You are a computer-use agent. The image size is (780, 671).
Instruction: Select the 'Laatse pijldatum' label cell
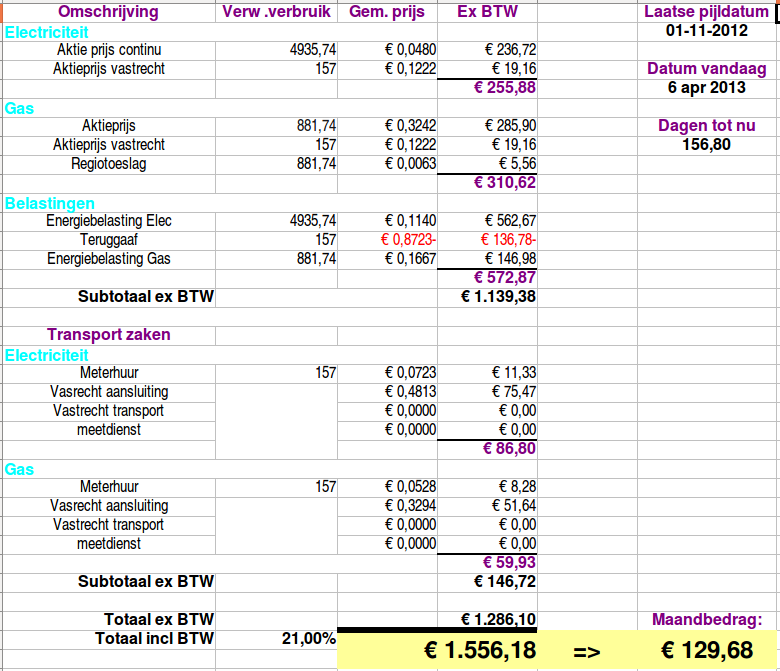coord(706,11)
